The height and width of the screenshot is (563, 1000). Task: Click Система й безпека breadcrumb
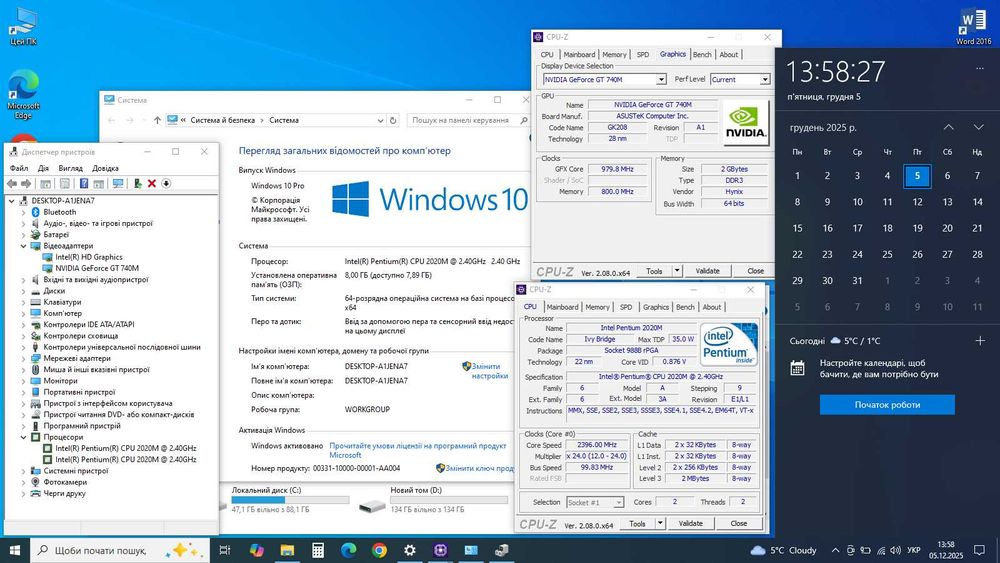pyautogui.click(x=223, y=120)
